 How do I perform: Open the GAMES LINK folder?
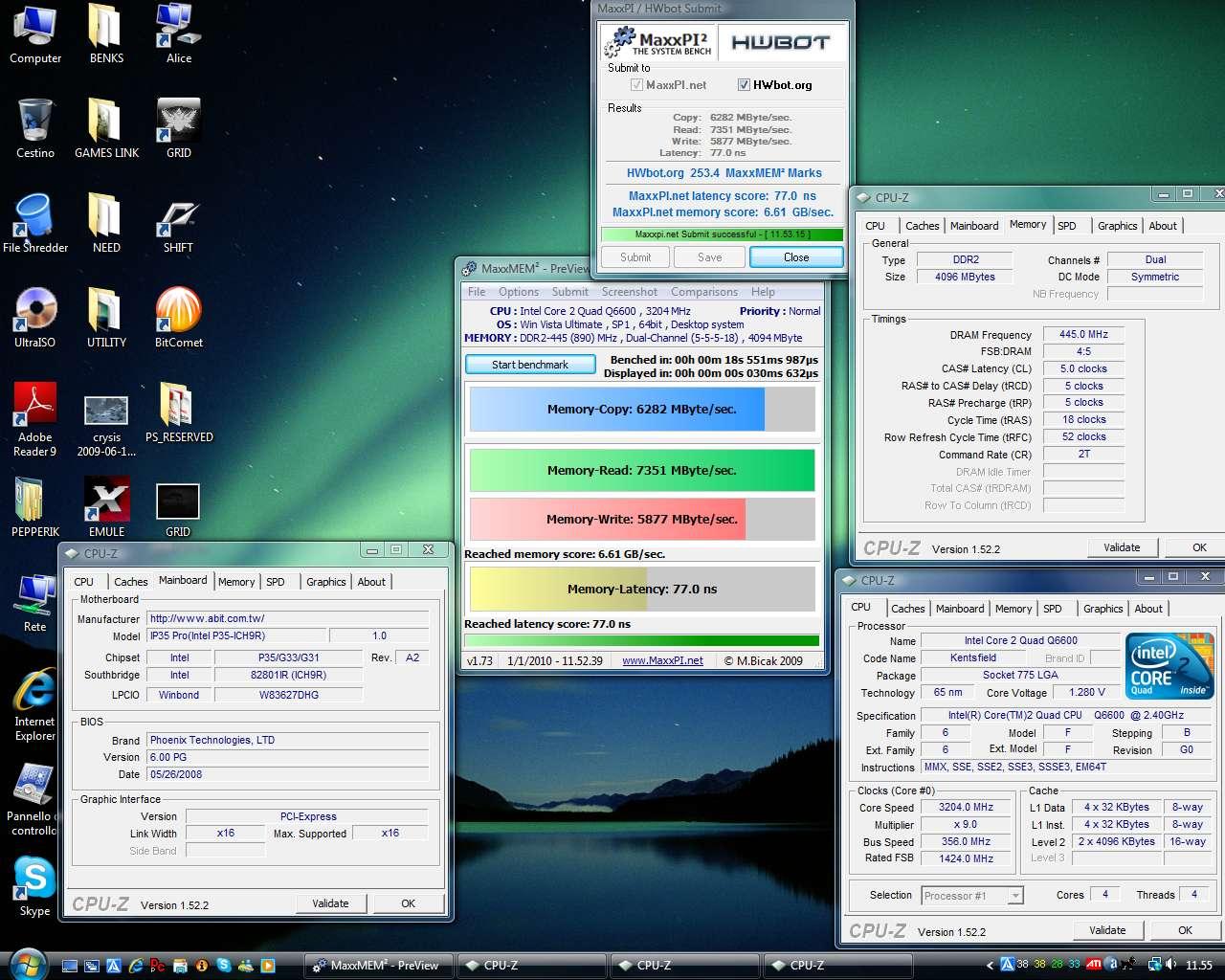tap(106, 128)
